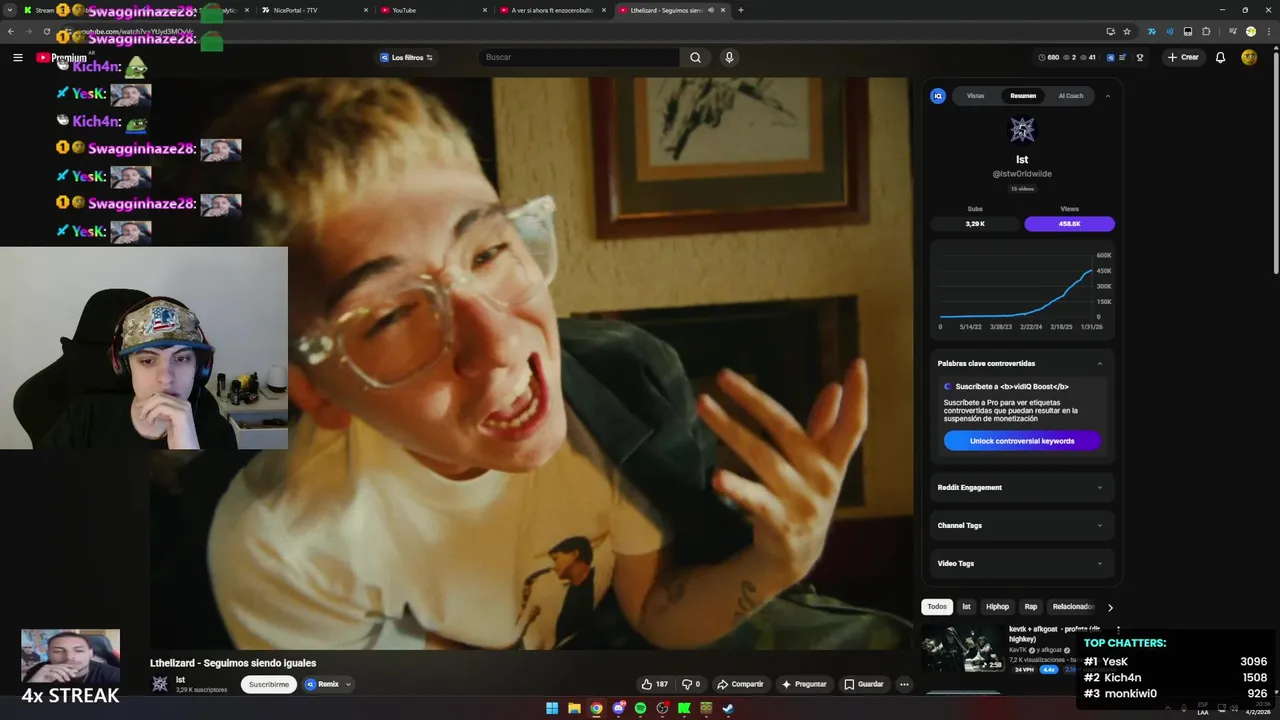Viewport: 1280px width, 720px height.
Task: Open File Explorer from the taskbar
Action: pos(574,708)
